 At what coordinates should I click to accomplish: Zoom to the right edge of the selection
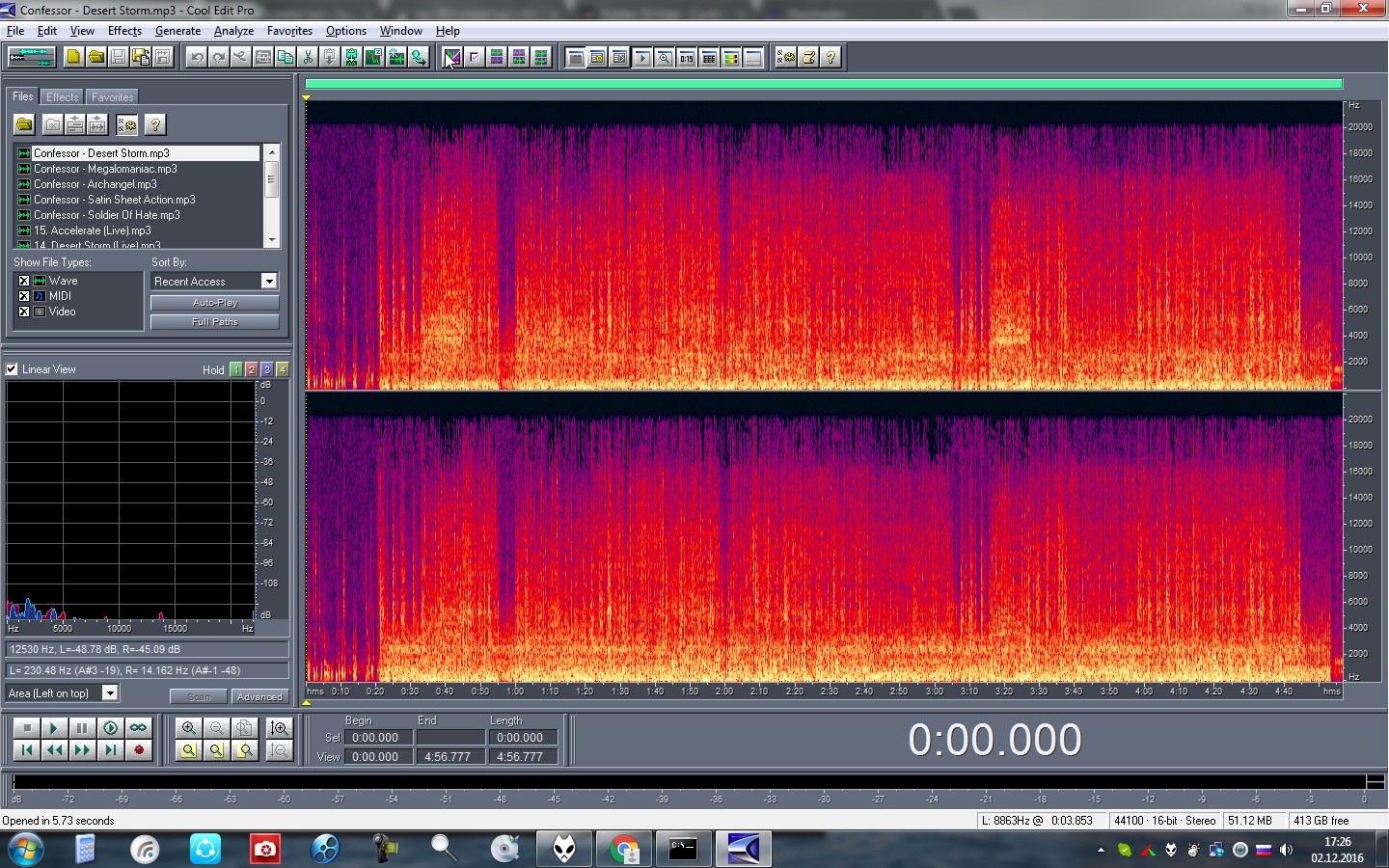[246, 750]
